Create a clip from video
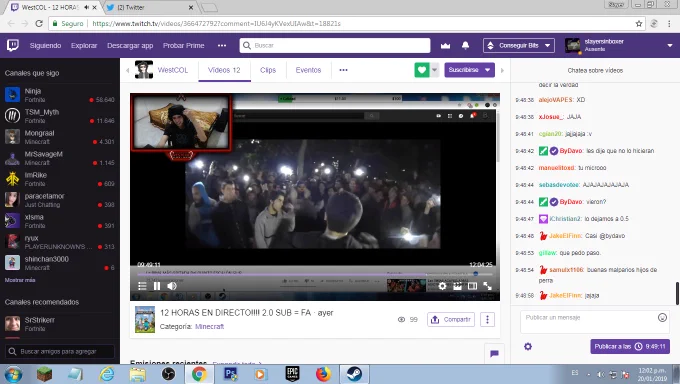Image resolution: width=680 pixels, height=384 pixels. pyautogui.click(x=457, y=286)
